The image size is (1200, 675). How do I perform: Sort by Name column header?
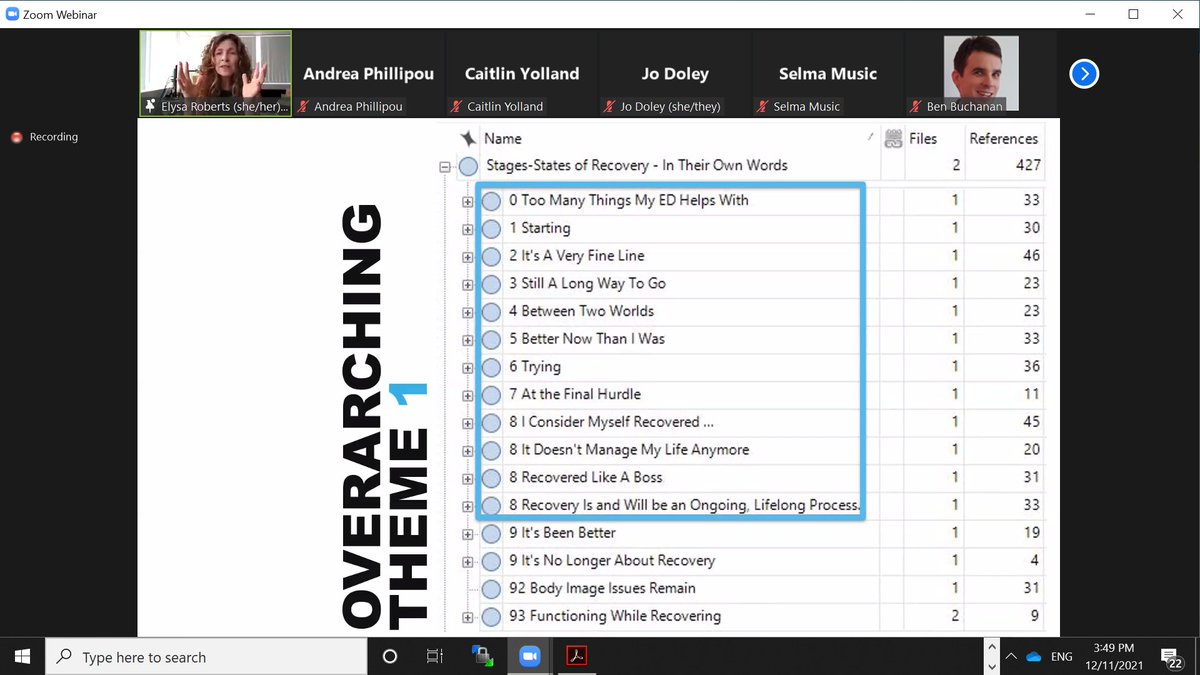click(503, 139)
